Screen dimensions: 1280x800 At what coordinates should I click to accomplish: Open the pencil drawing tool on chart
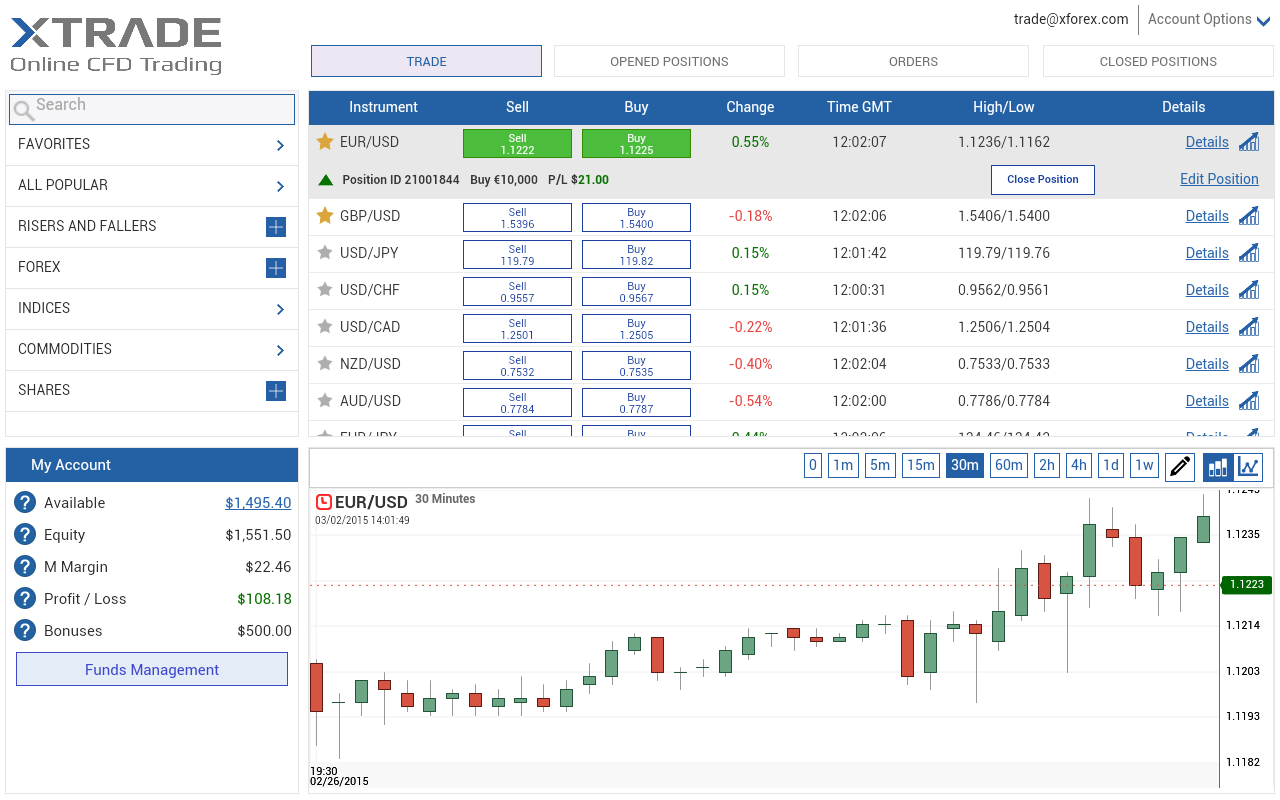click(1180, 466)
